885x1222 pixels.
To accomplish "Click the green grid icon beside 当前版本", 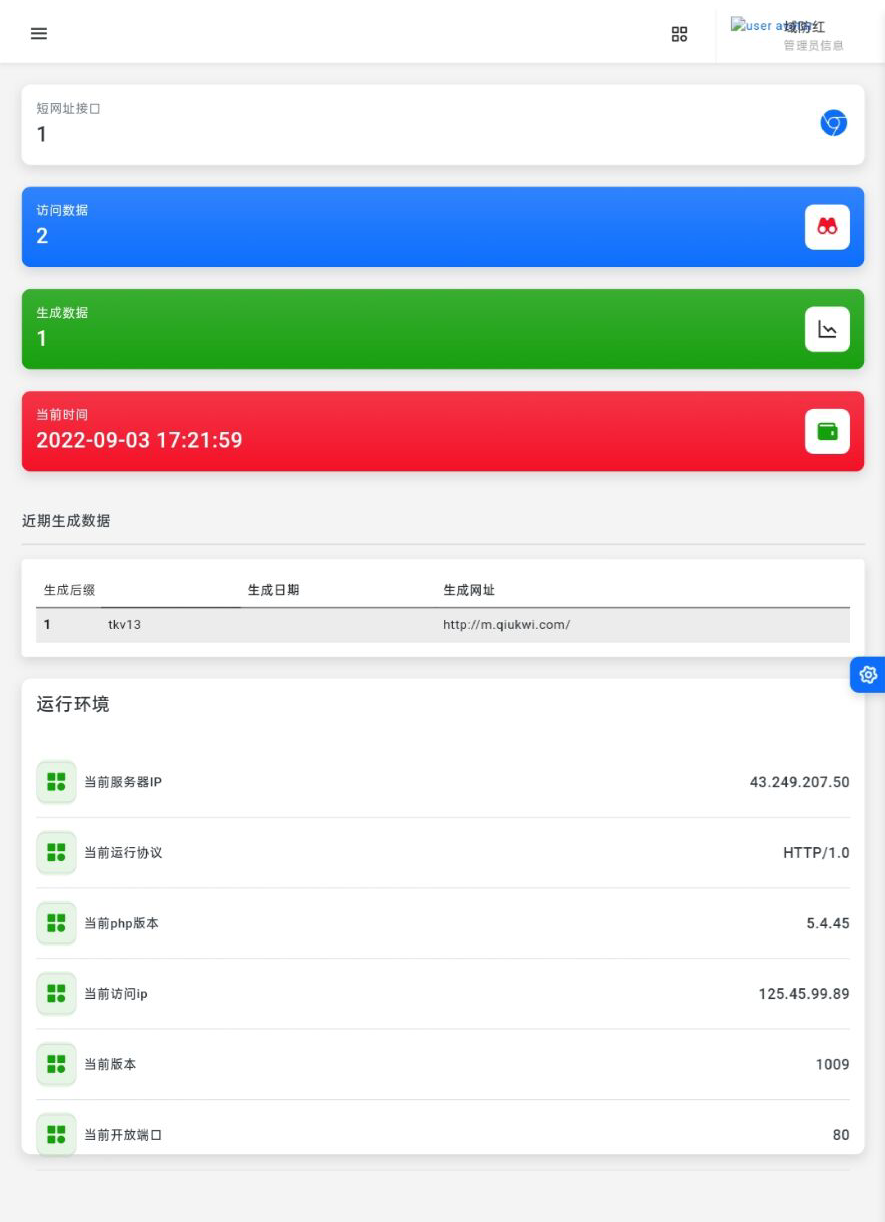I will (56, 1064).
